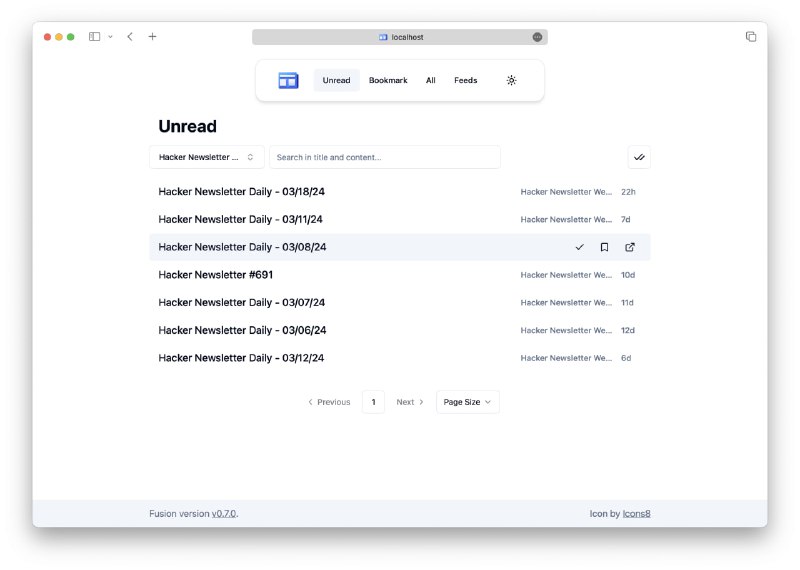Switch to the Feeds tab
Image resolution: width=800 pixels, height=570 pixels.
[x=465, y=81]
